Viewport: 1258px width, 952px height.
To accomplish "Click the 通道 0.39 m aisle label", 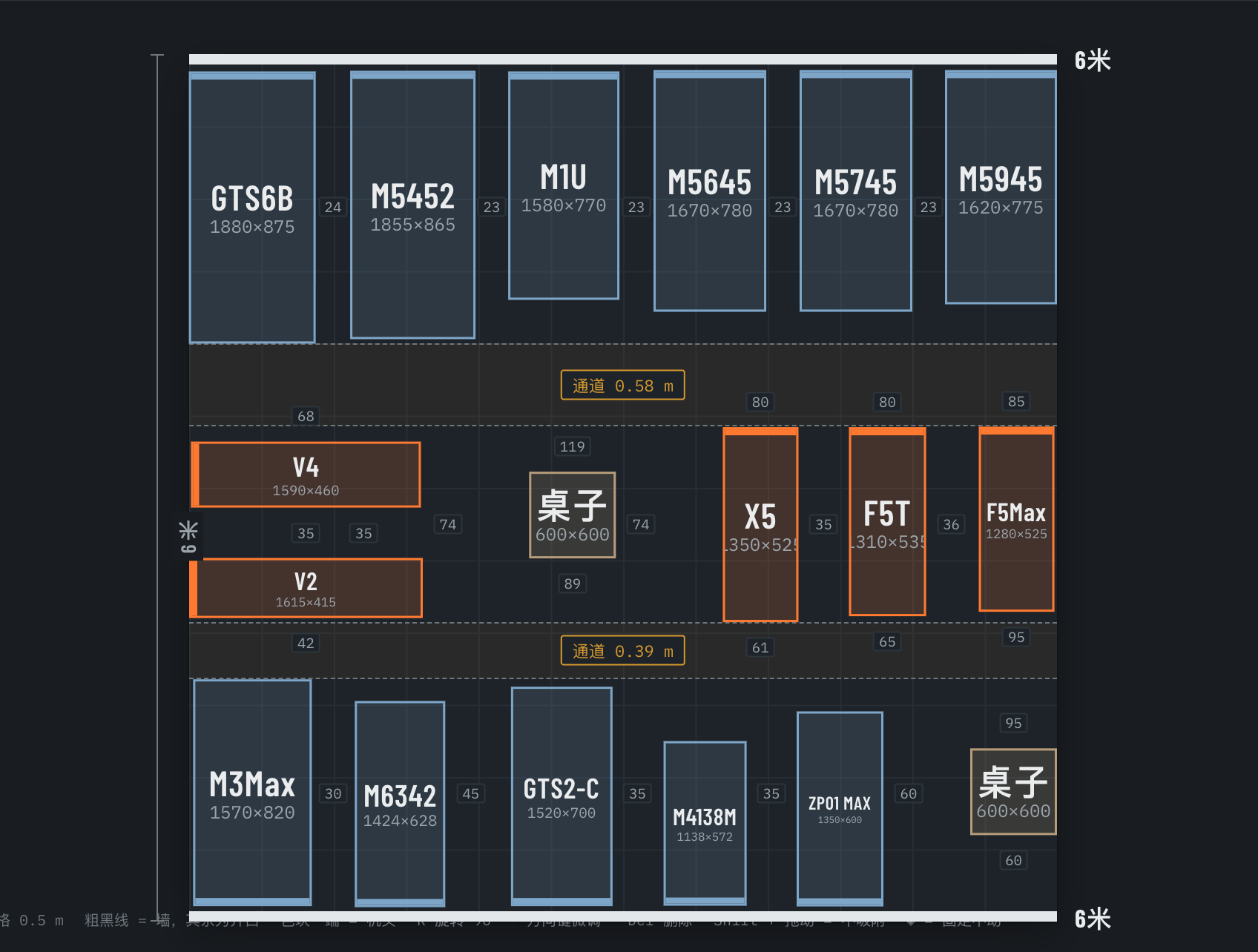I will point(622,650).
